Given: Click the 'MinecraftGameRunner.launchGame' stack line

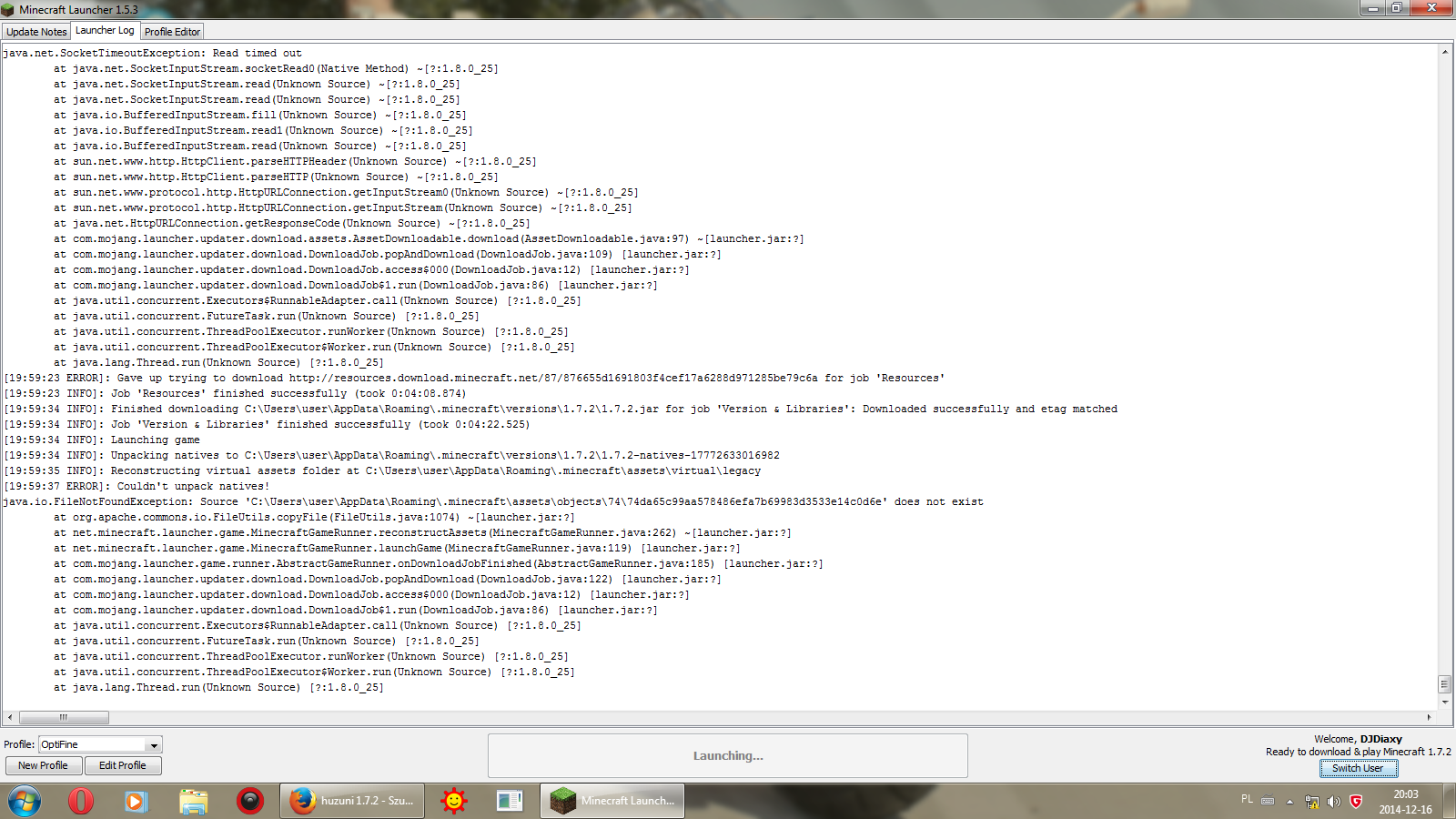Looking at the screenshot, I should pyautogui.click(x=397, y=548).
